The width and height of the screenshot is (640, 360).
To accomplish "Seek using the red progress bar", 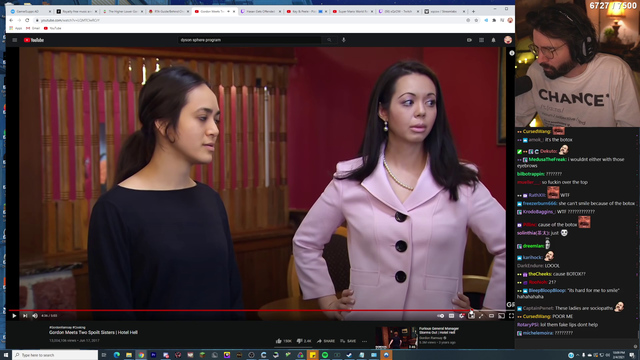I will point(261,310).
